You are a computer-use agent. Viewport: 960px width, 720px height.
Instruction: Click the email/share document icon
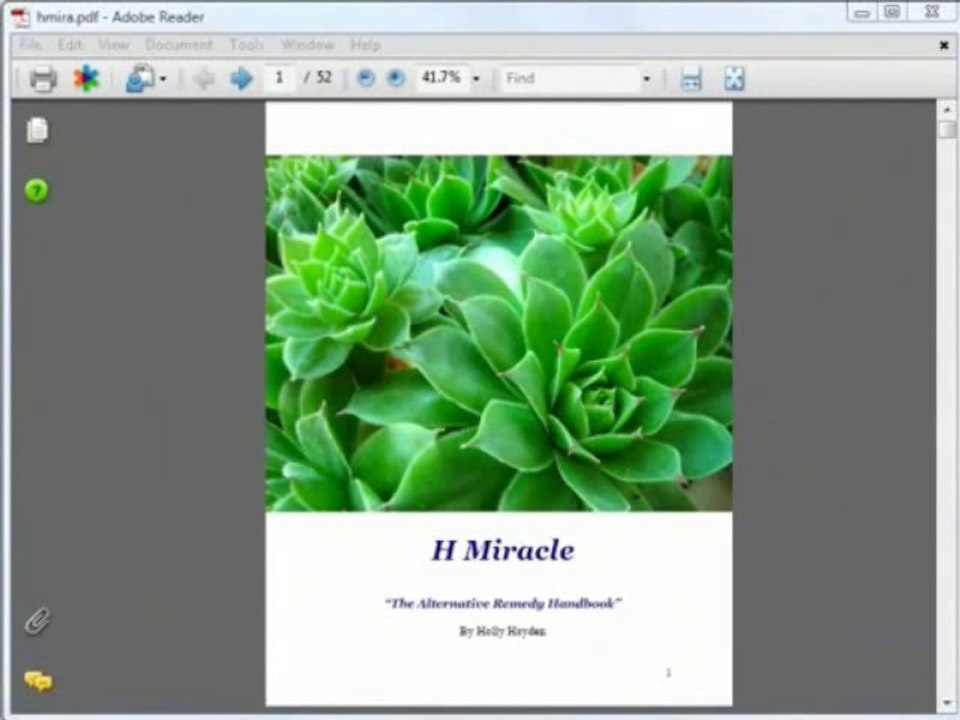click(x=140, y=78)
